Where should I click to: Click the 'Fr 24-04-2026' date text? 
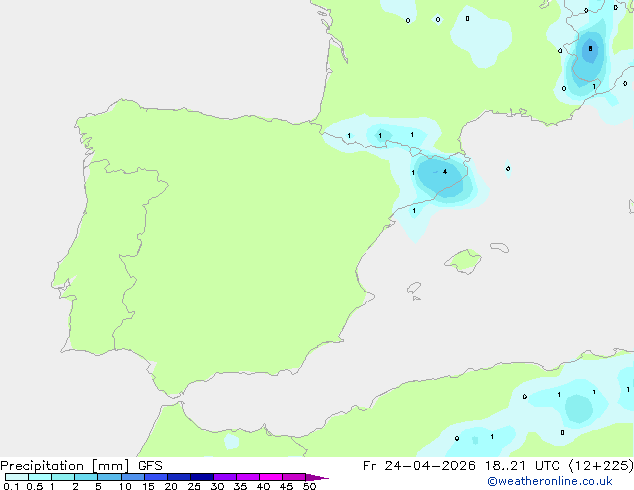point(419,466)
